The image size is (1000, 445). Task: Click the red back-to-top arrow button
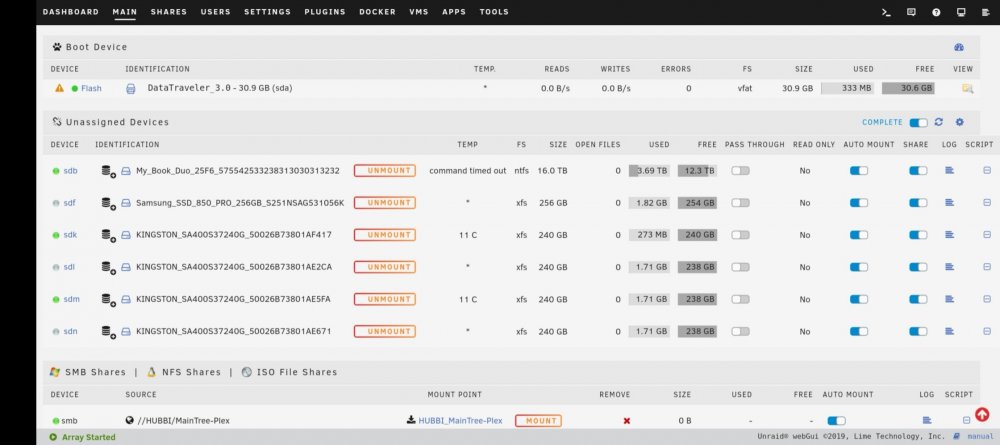coord(982,414)
